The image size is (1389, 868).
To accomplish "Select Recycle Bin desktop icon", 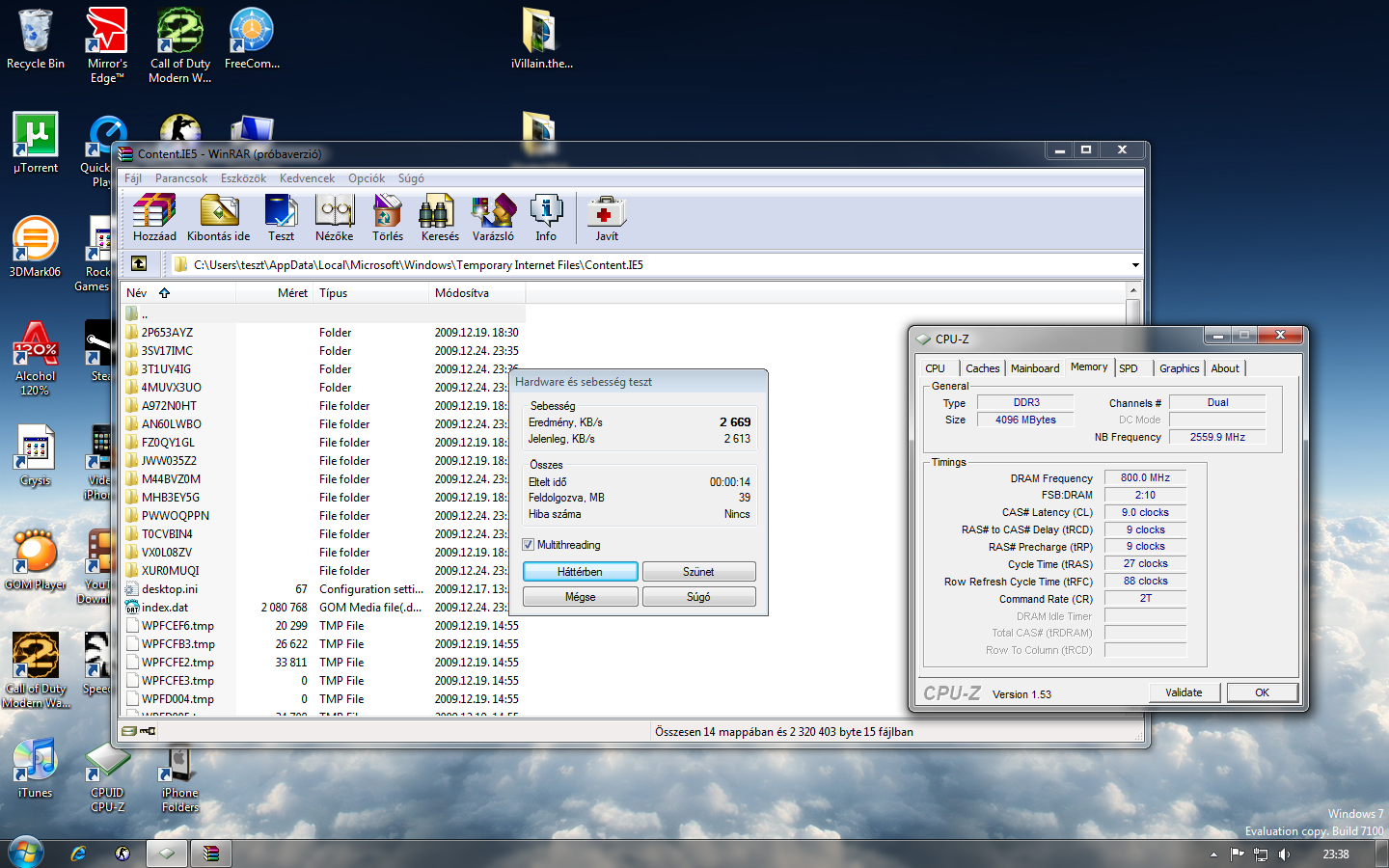I will coord(36,41).
